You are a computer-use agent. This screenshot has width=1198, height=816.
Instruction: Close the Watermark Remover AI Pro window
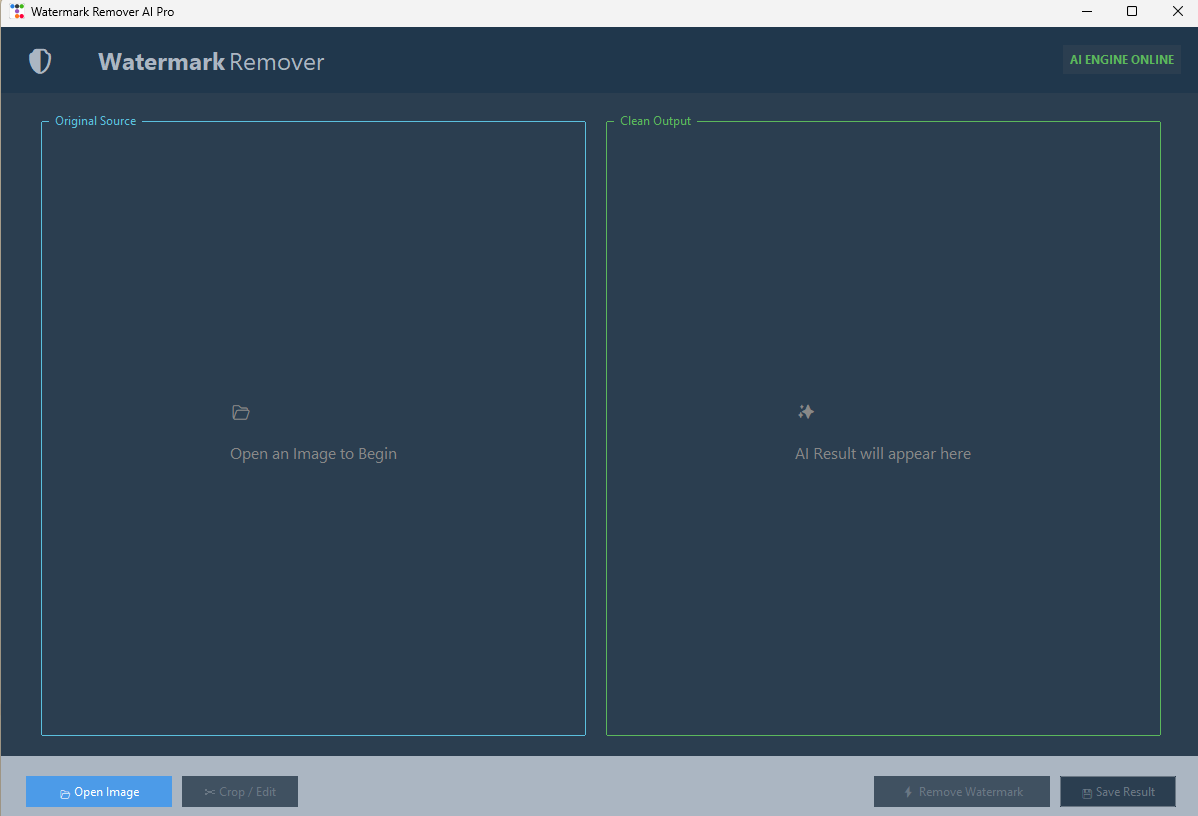click(x=1176, y=12)
